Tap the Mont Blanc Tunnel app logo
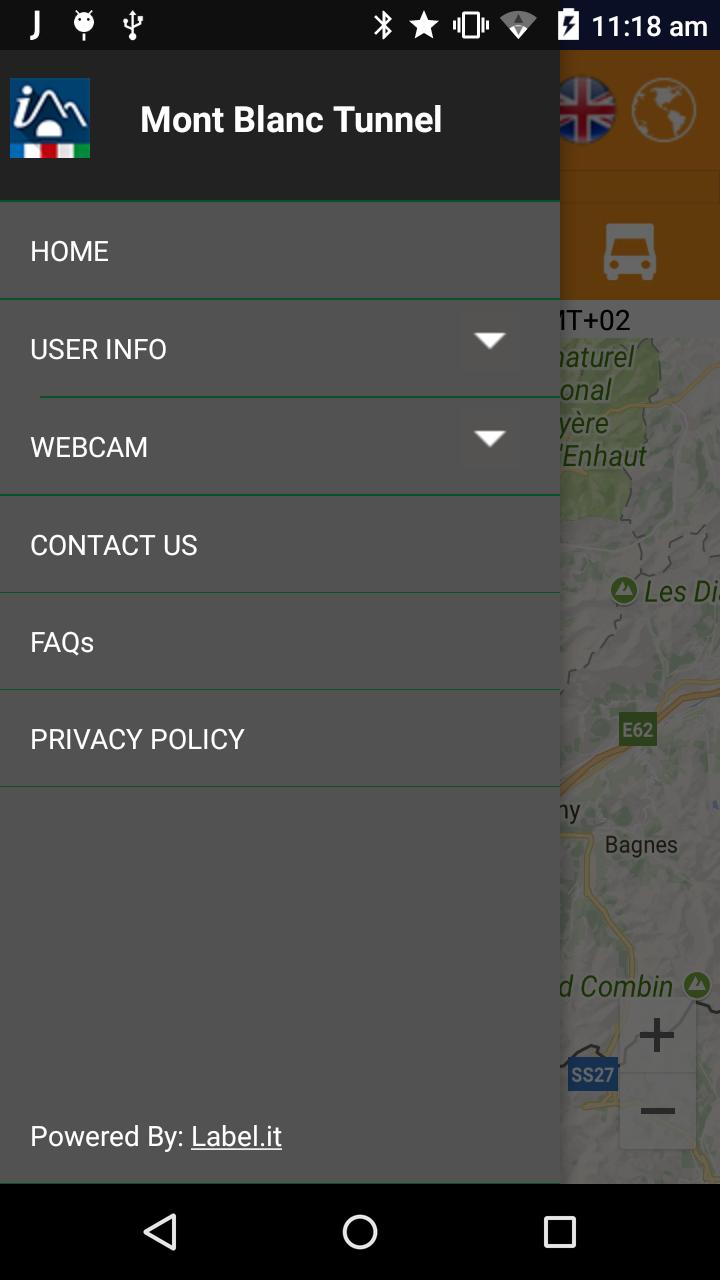The height and width of the screenshot is (1280, 720). pos(50,118)
